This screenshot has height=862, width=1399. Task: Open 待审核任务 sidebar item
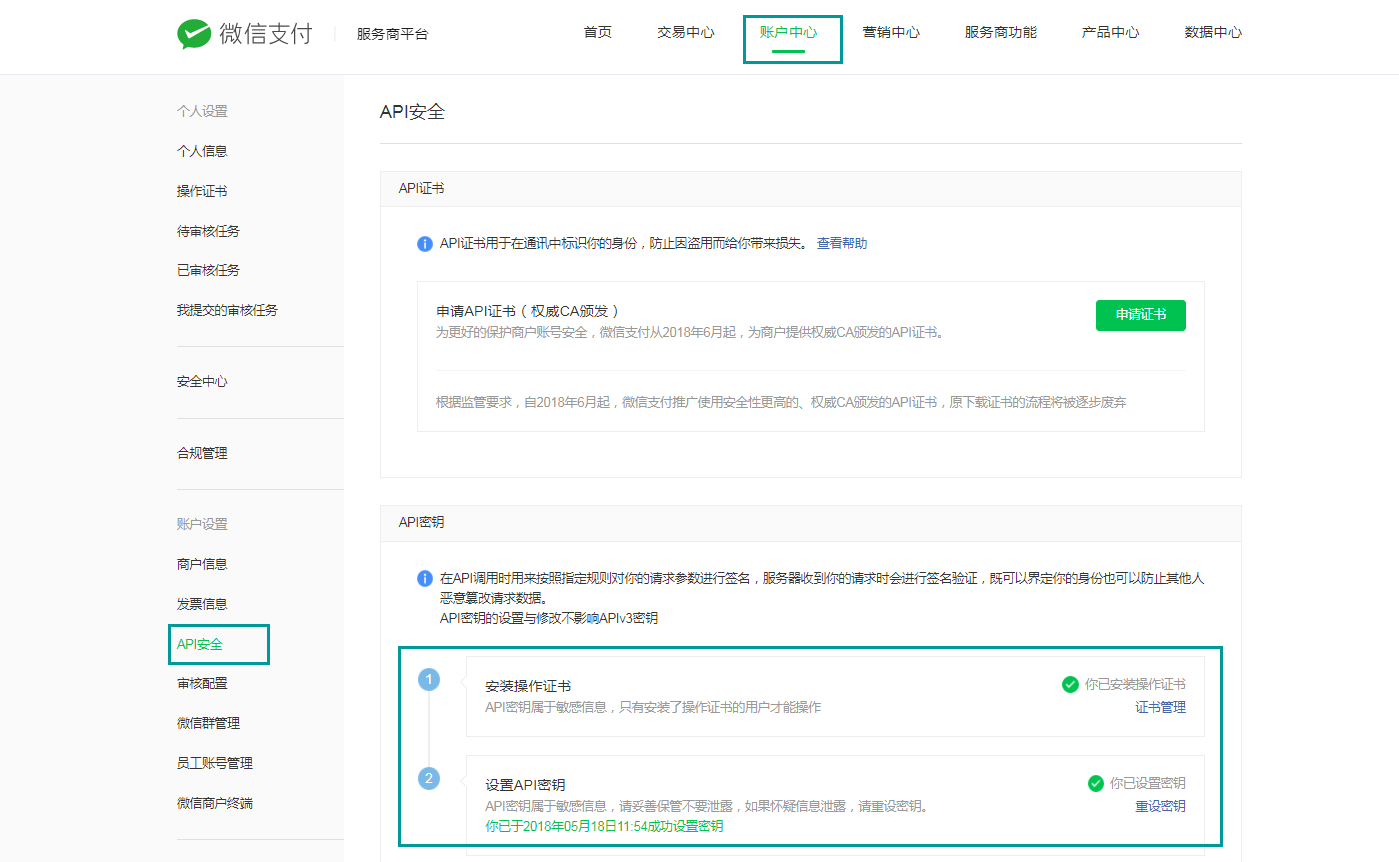tap(208, 231)
